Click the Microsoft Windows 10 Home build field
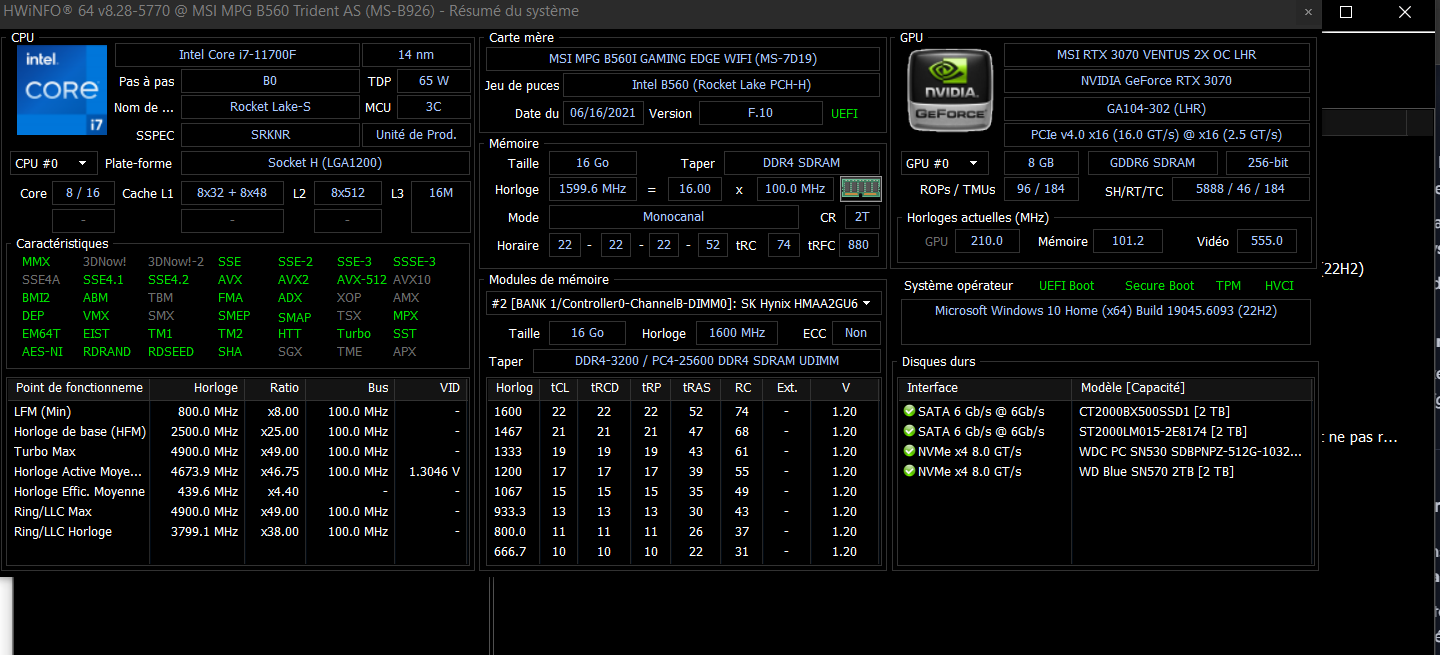This screenshot has width=1440, height=655. 1106,321
